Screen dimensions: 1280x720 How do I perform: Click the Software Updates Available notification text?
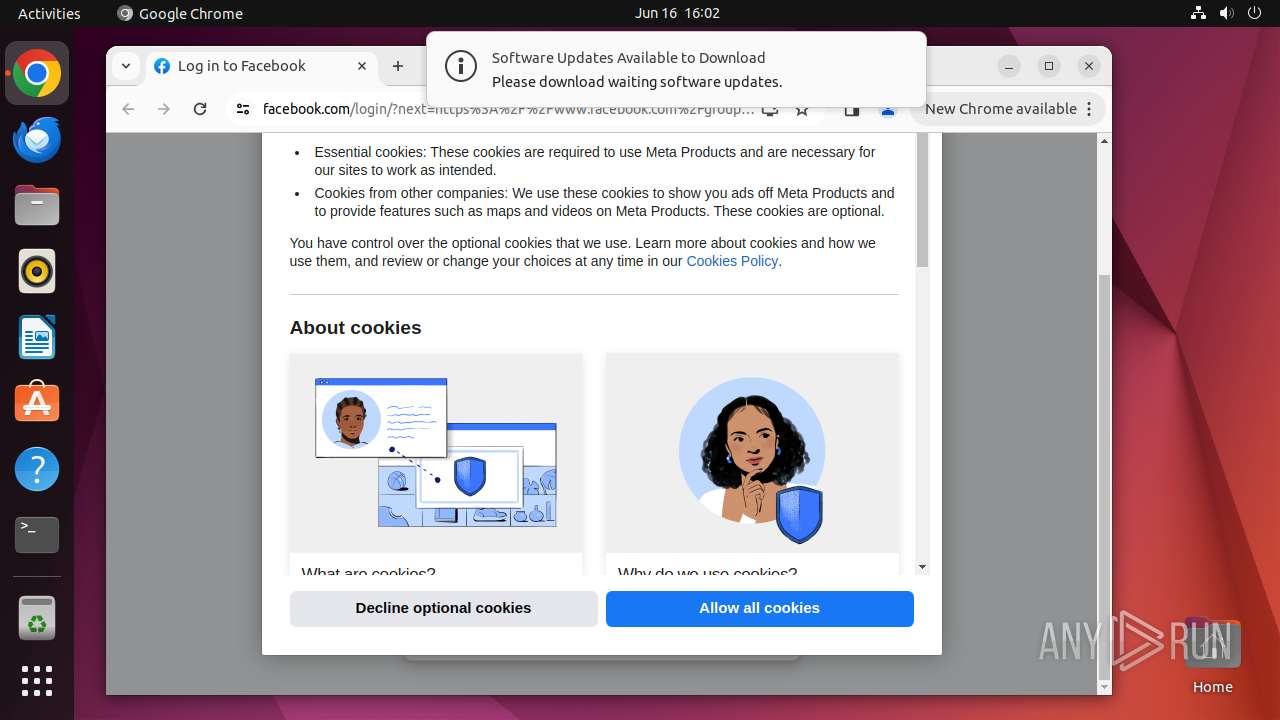(x=628, y=58)
